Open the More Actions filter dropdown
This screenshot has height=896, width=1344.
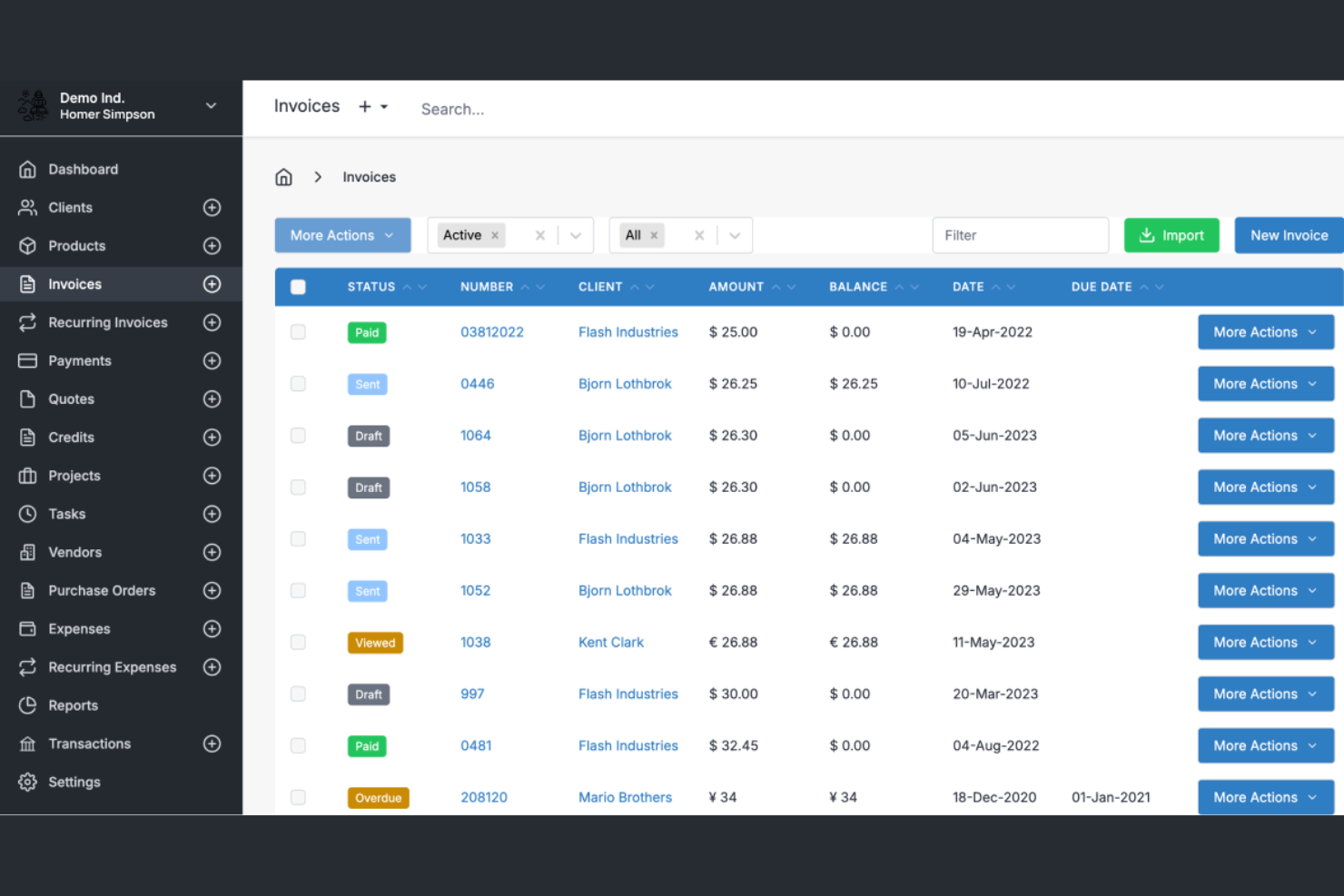click(342, 235)
